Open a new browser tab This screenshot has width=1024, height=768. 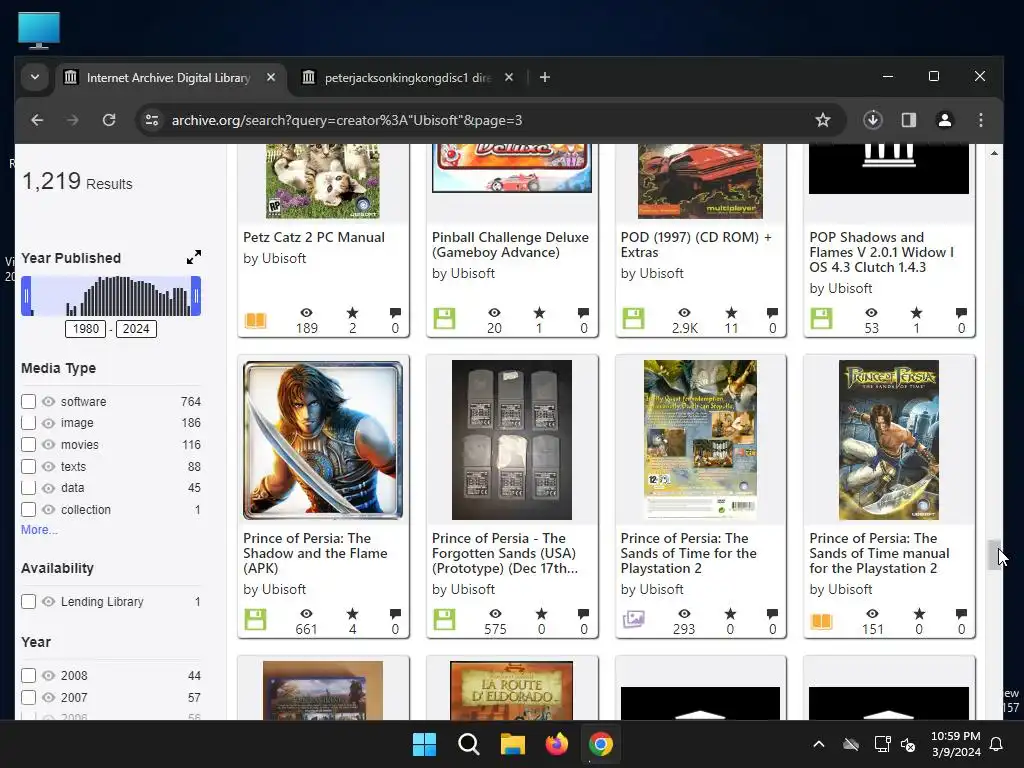[545, 78]
